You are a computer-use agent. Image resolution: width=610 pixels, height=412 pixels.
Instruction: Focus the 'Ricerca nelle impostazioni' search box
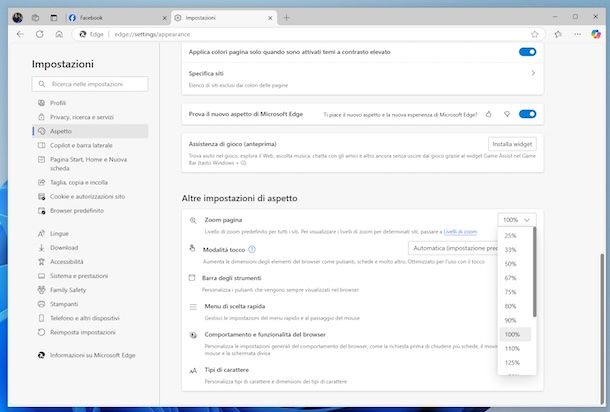(90, 84)
